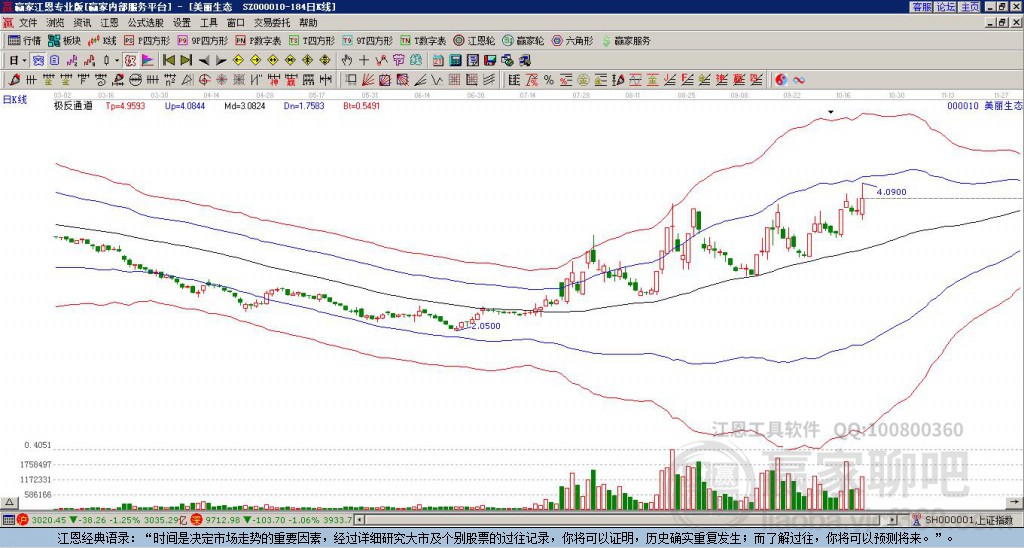
Task: Open the 赢家轮 wheel tool
Action: 523,40
